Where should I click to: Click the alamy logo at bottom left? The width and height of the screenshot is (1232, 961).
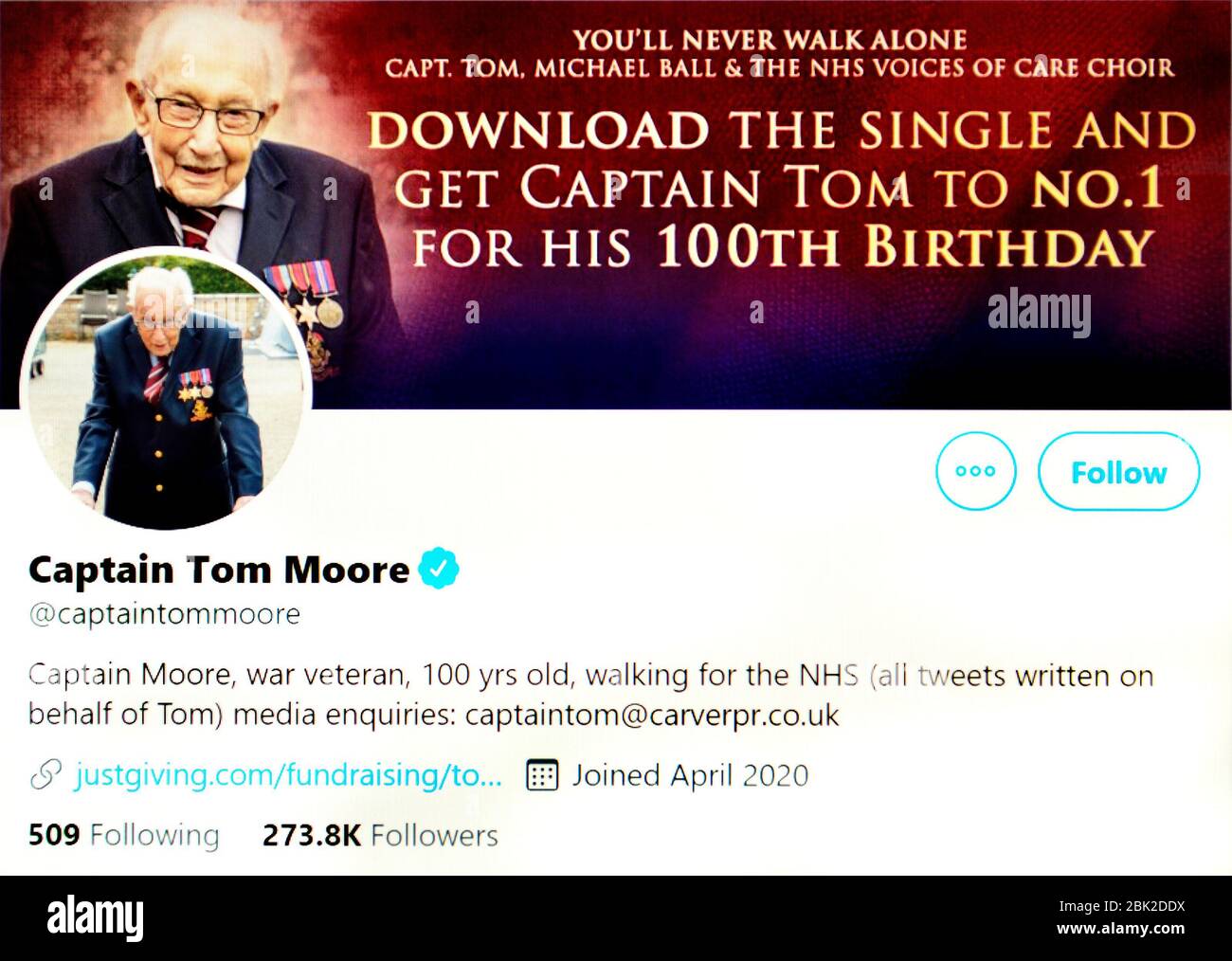(96, 918)
